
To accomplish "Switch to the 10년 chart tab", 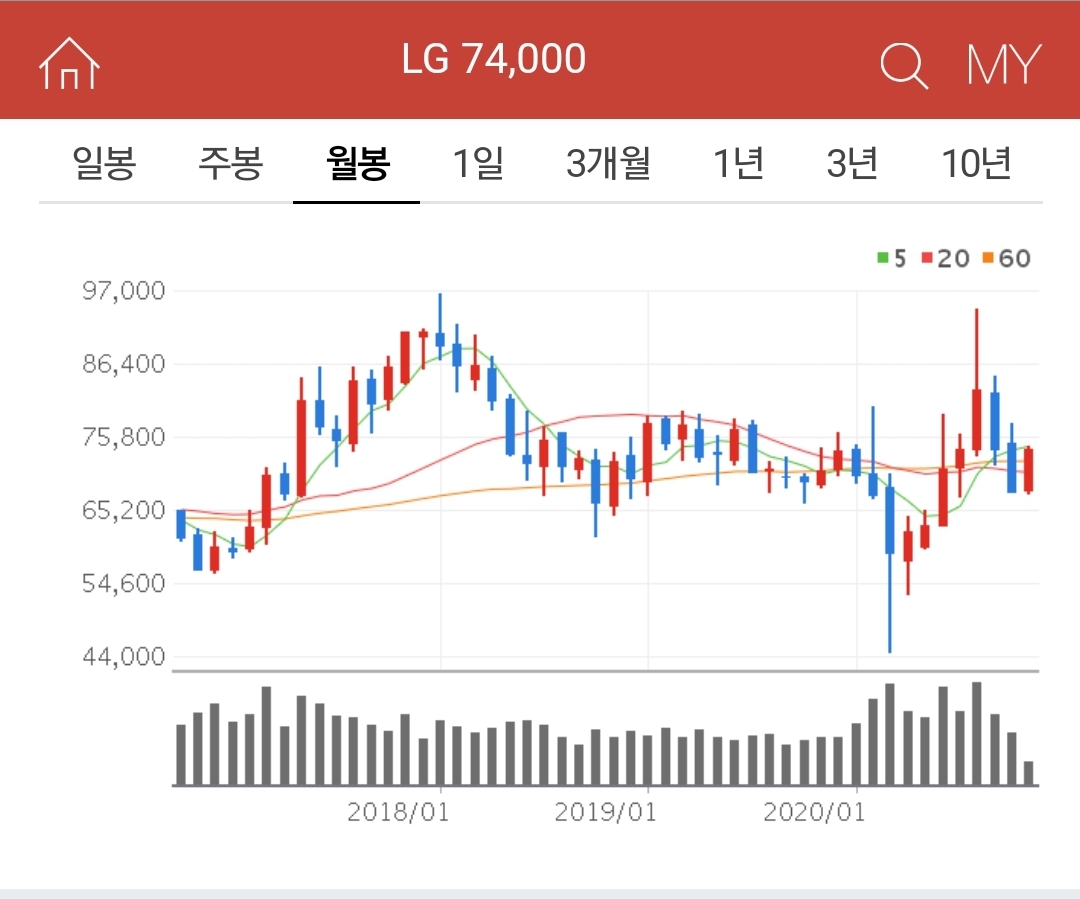I will 976,164.
